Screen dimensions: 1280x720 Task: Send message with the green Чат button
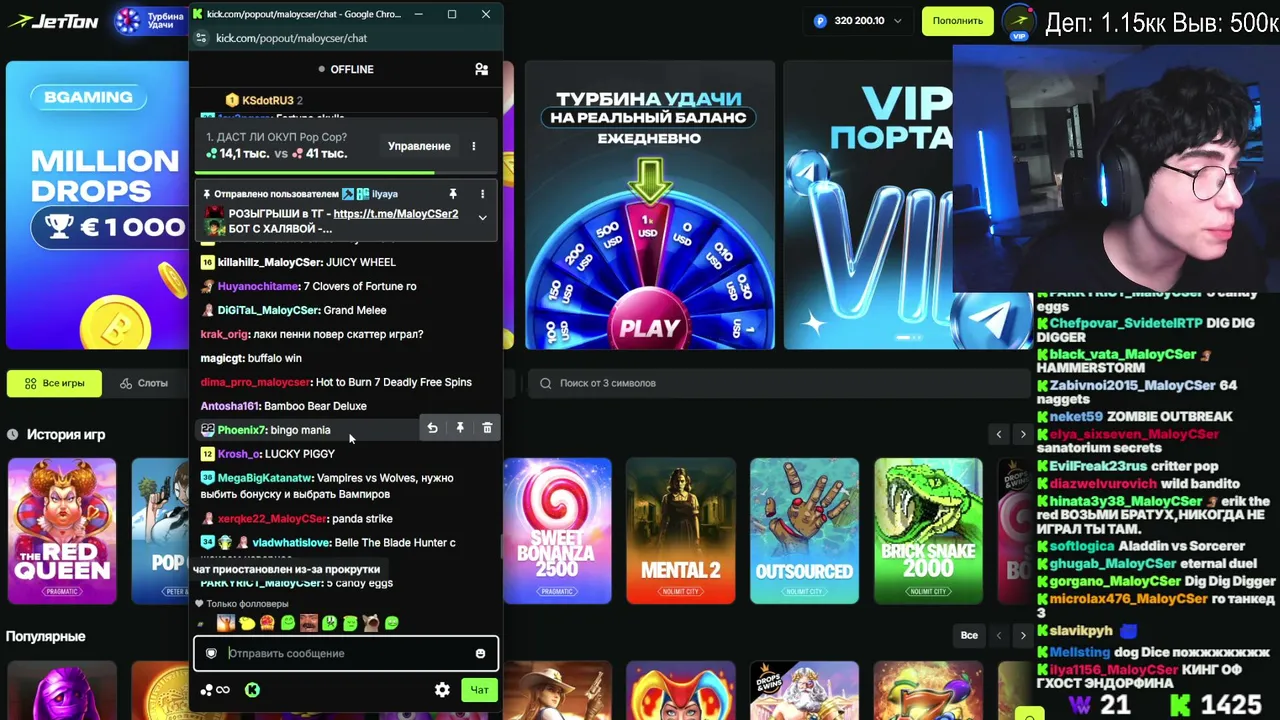point(479,690)
